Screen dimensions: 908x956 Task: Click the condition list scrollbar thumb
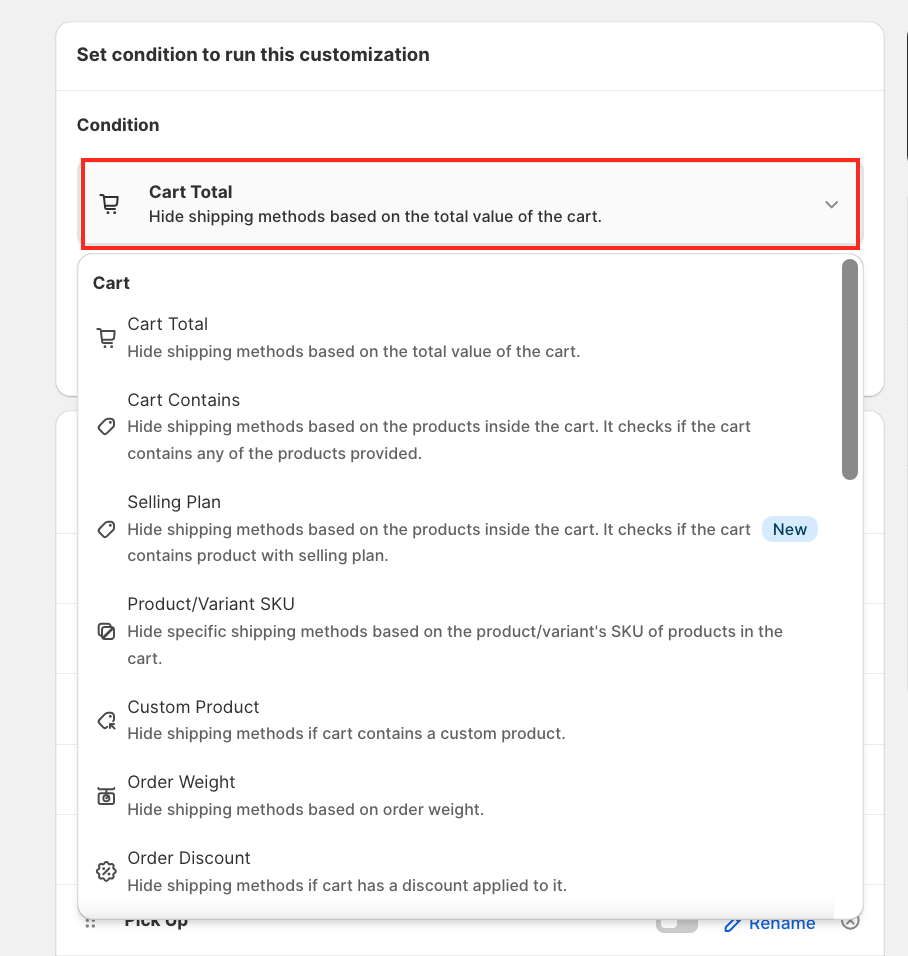(x=849, y=369)
